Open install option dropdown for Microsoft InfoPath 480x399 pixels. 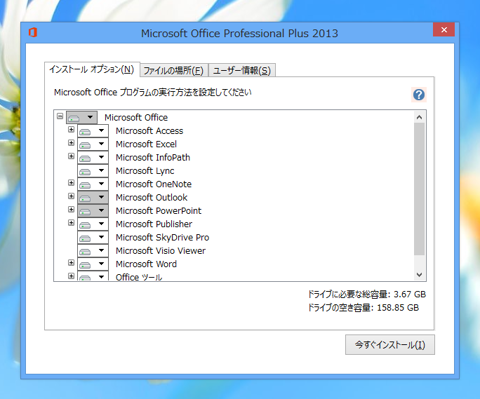click(93, 157)
